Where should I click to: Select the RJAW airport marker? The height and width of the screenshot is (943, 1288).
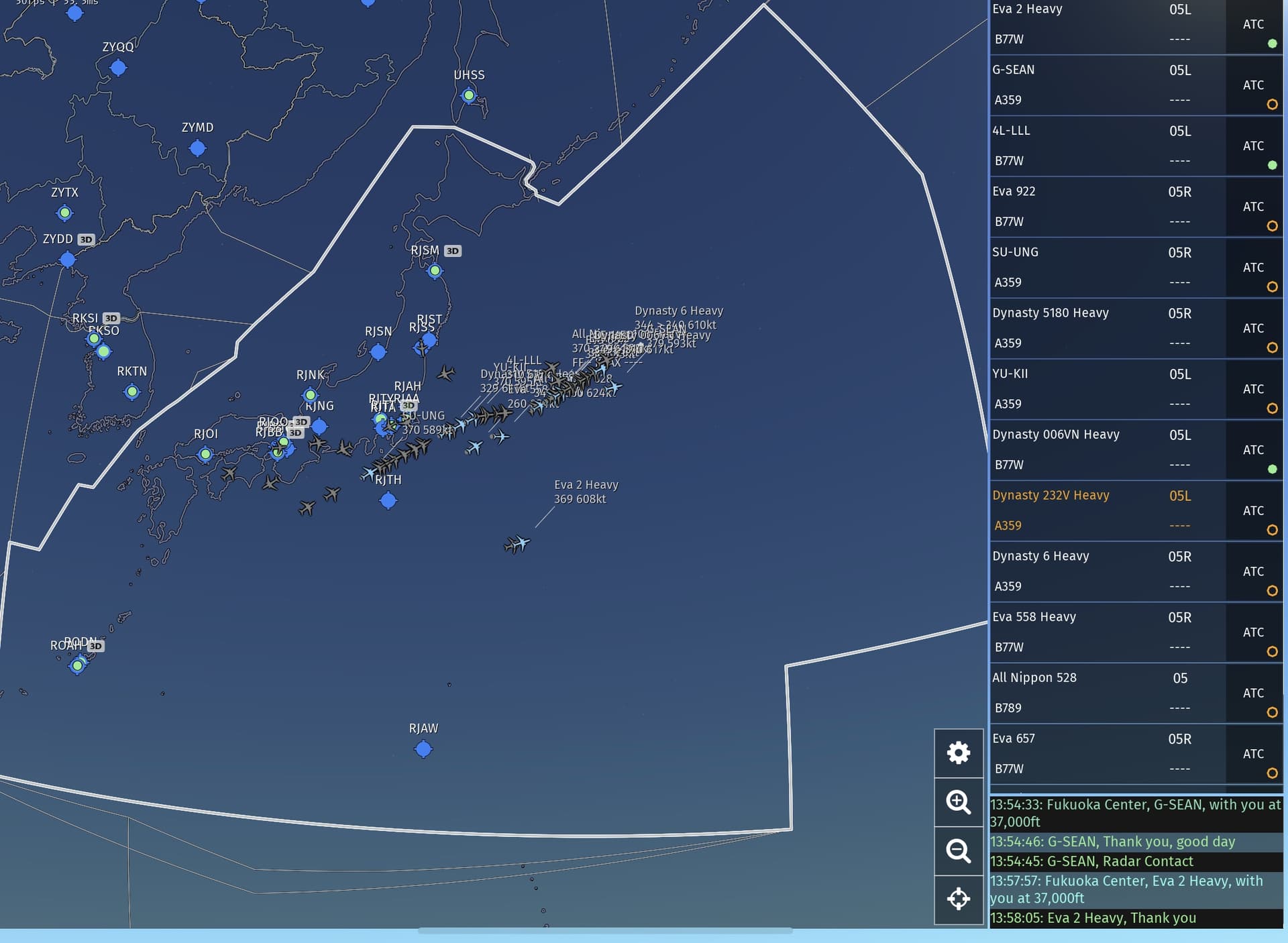click(423, 749)
